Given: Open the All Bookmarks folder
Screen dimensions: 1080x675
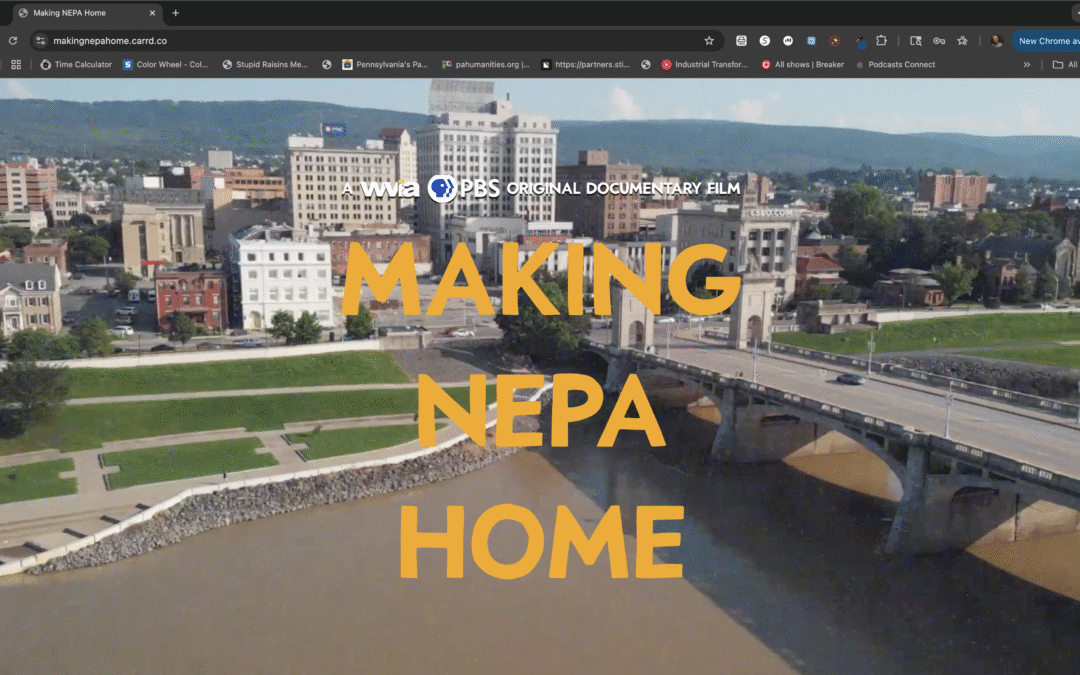Looking at the screenshot, I should point(1064,65).
